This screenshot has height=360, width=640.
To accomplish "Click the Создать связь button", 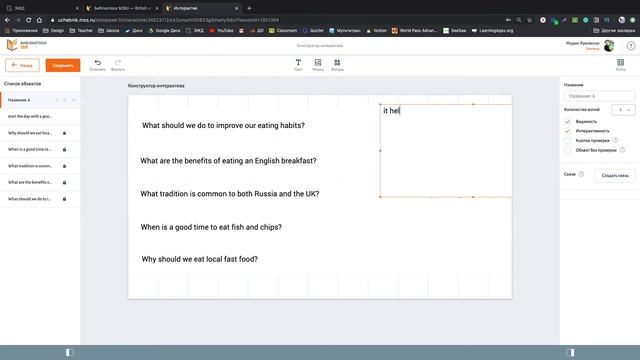I will coord(615,176).
